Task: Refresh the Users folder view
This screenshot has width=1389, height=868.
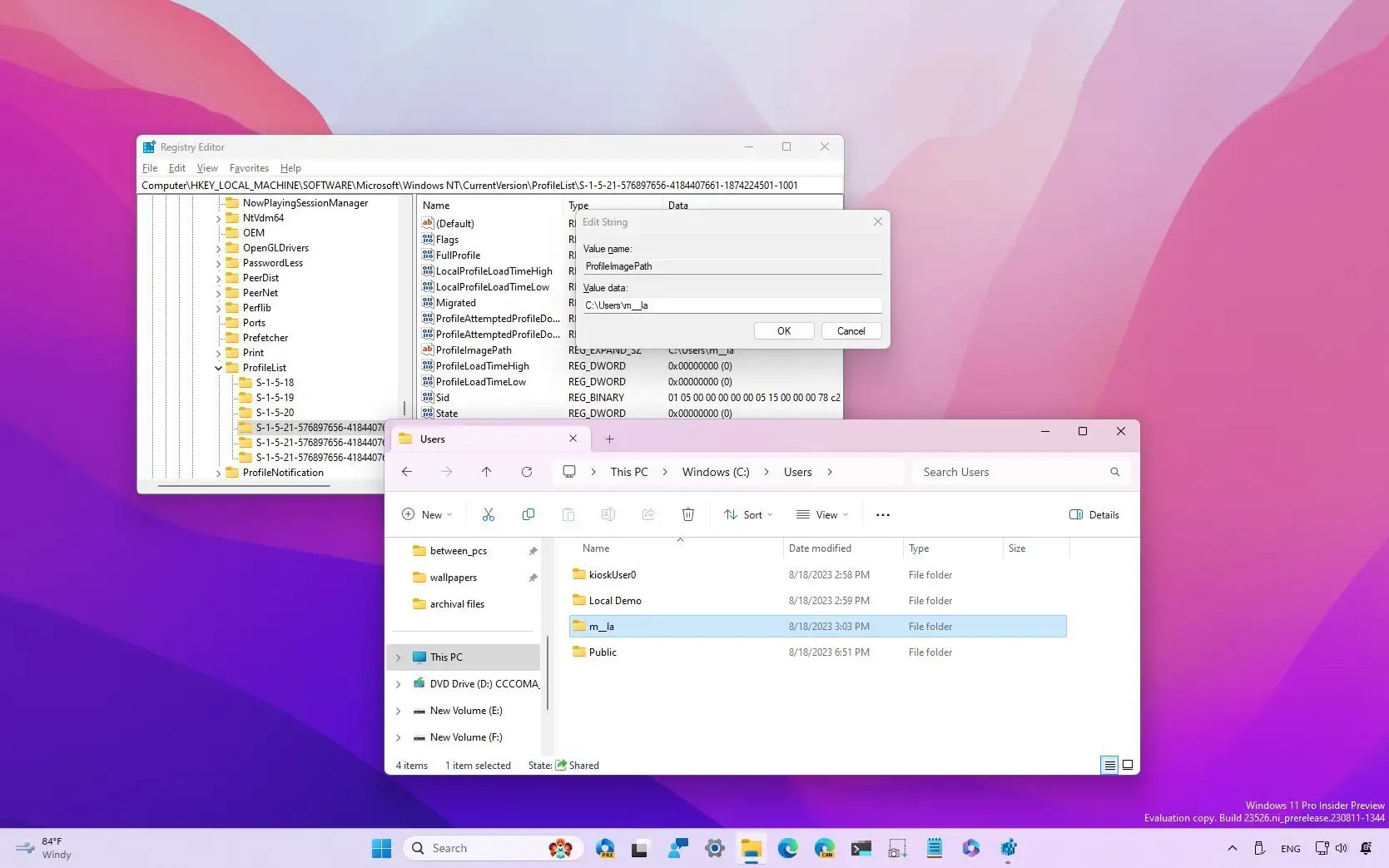Action: pyautogui.click(x=527, y=472)
